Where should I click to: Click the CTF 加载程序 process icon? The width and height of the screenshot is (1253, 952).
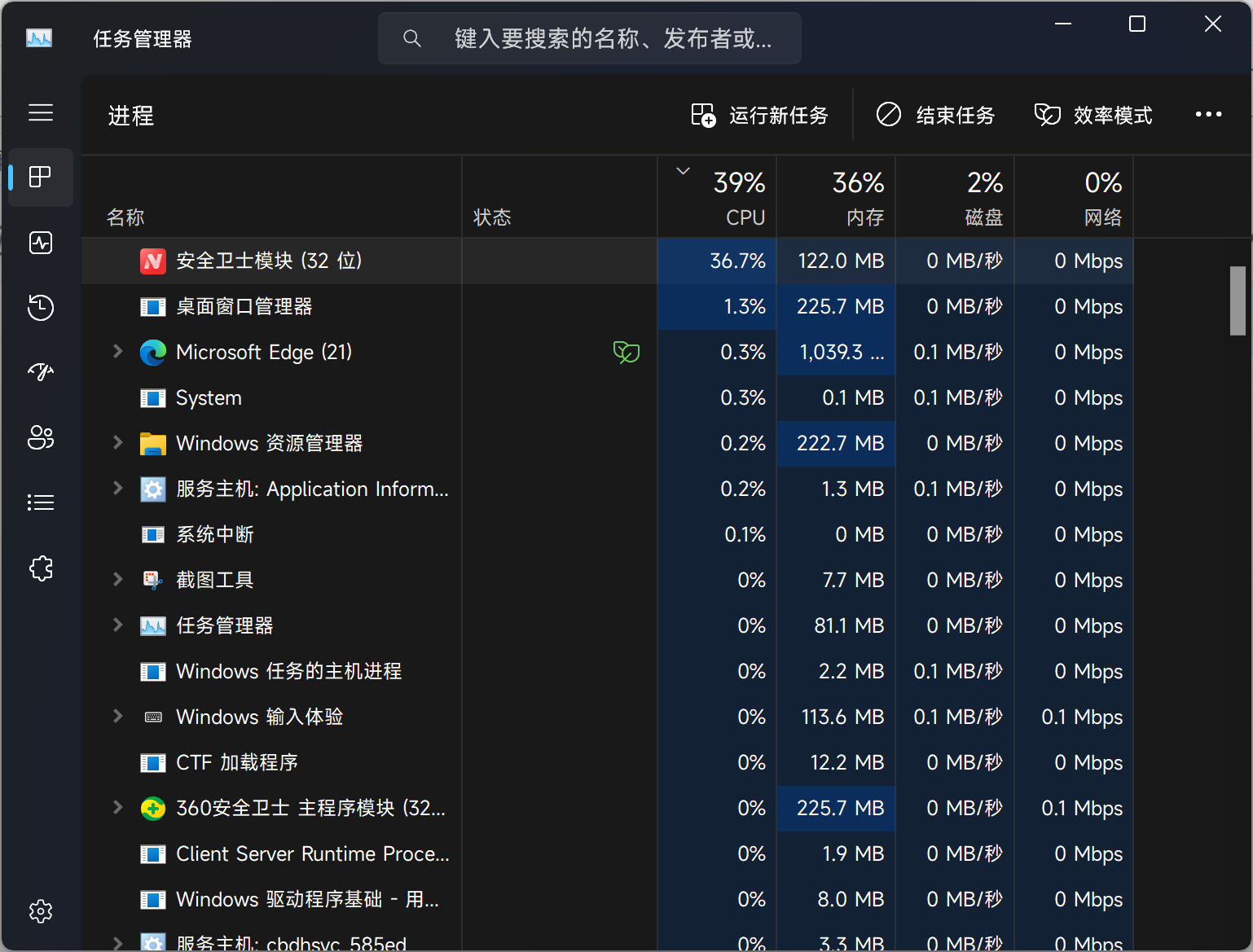coord(153,762)
